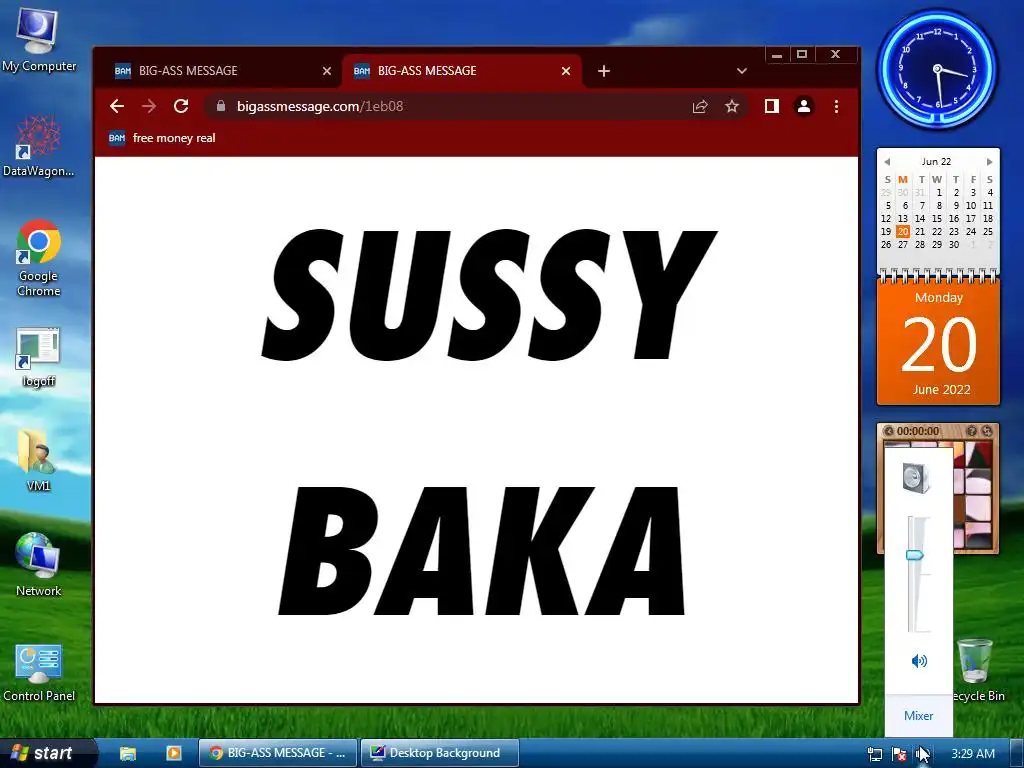Image resolution: width=1024 pixels, height=768 pixels.
Task: Open a new Chrome tab
Action: coord(603,71)
